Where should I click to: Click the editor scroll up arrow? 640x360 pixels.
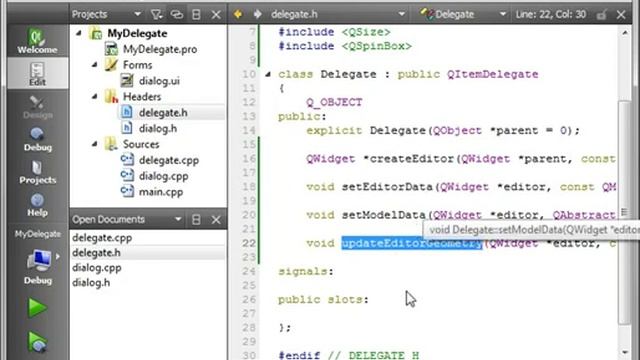point(625,33)
